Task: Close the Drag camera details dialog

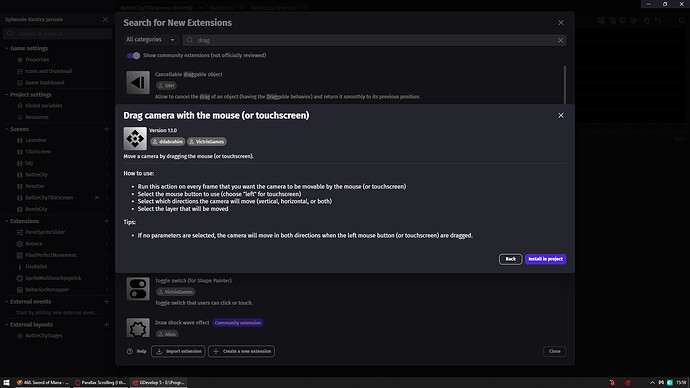Action: coord(561,115)
